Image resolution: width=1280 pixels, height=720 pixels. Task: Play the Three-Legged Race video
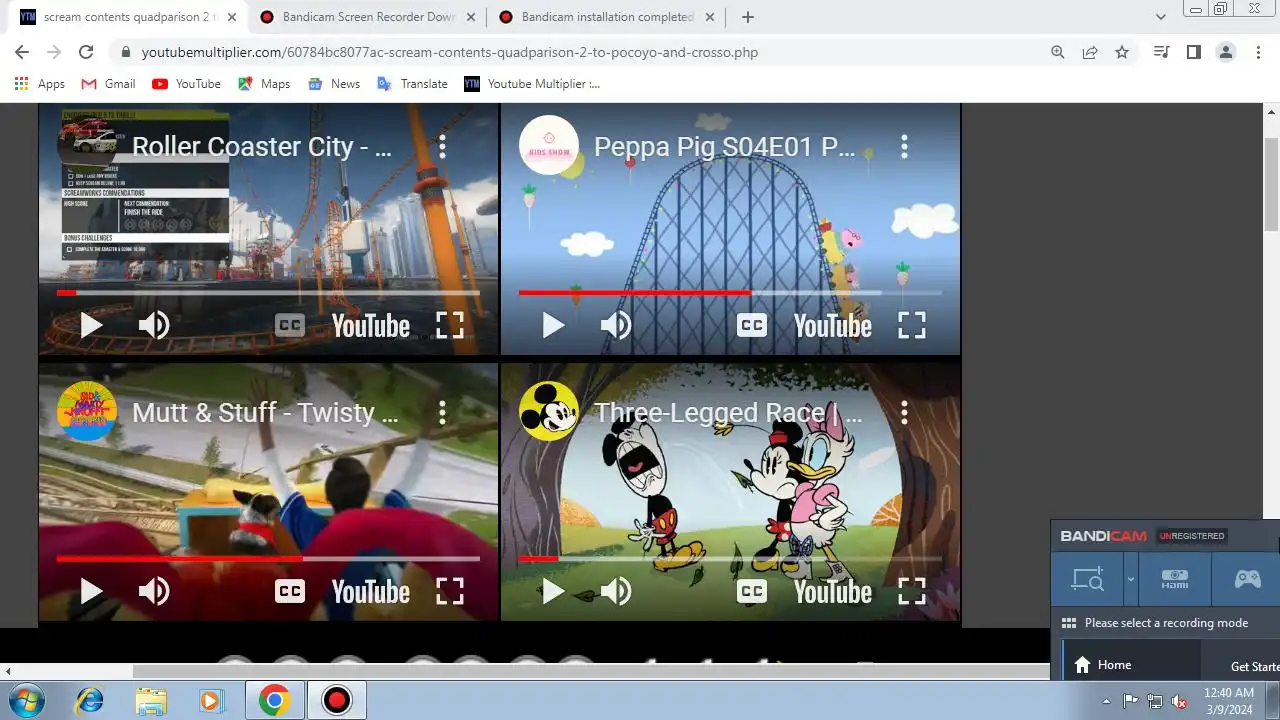553,592
